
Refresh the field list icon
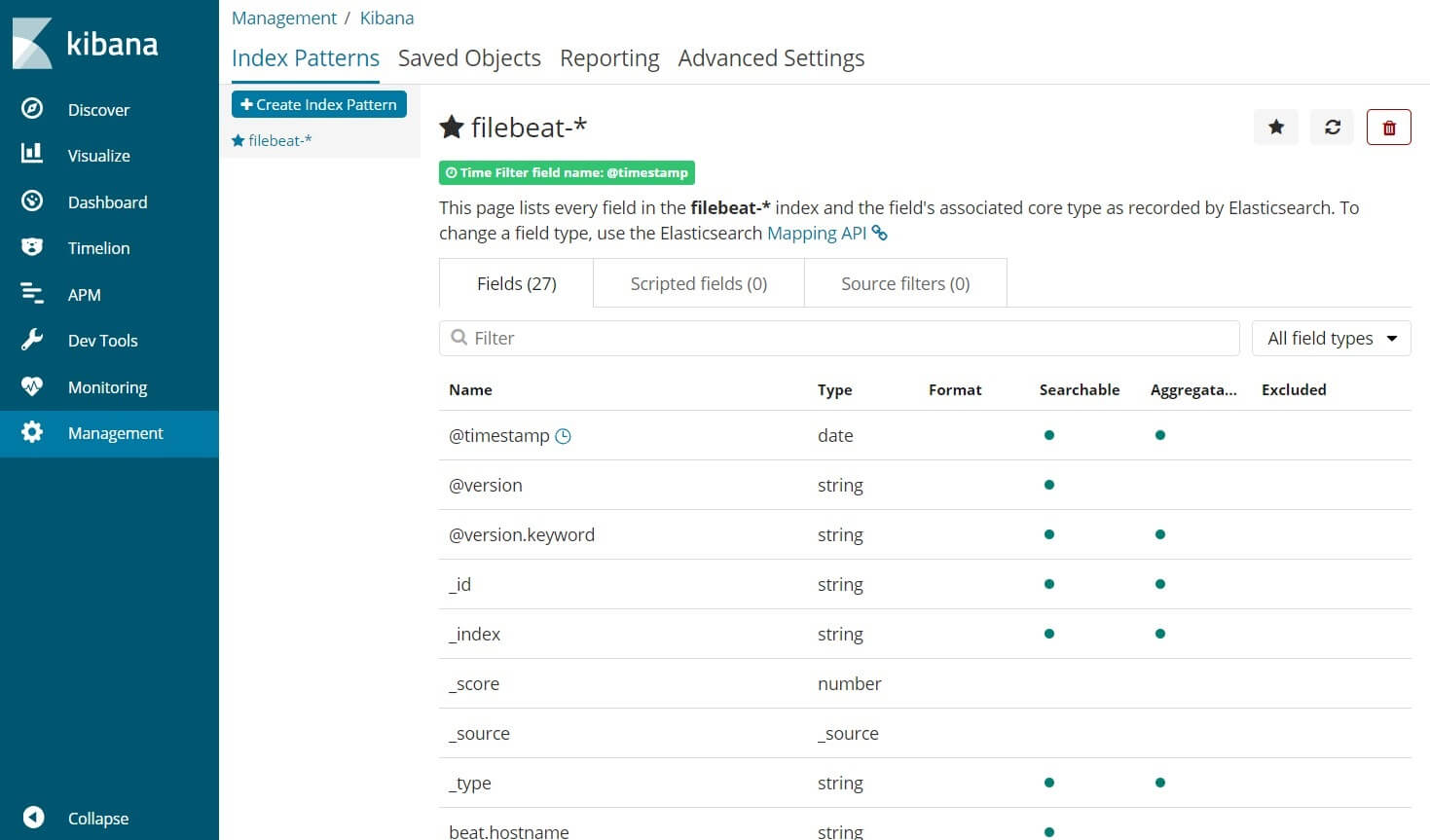coord(1333,127)
